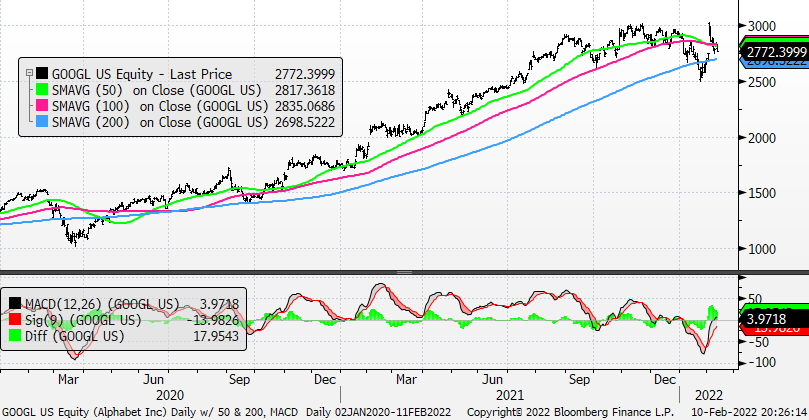Click the Sig legend value -13.9826

[x=212, y=320]
